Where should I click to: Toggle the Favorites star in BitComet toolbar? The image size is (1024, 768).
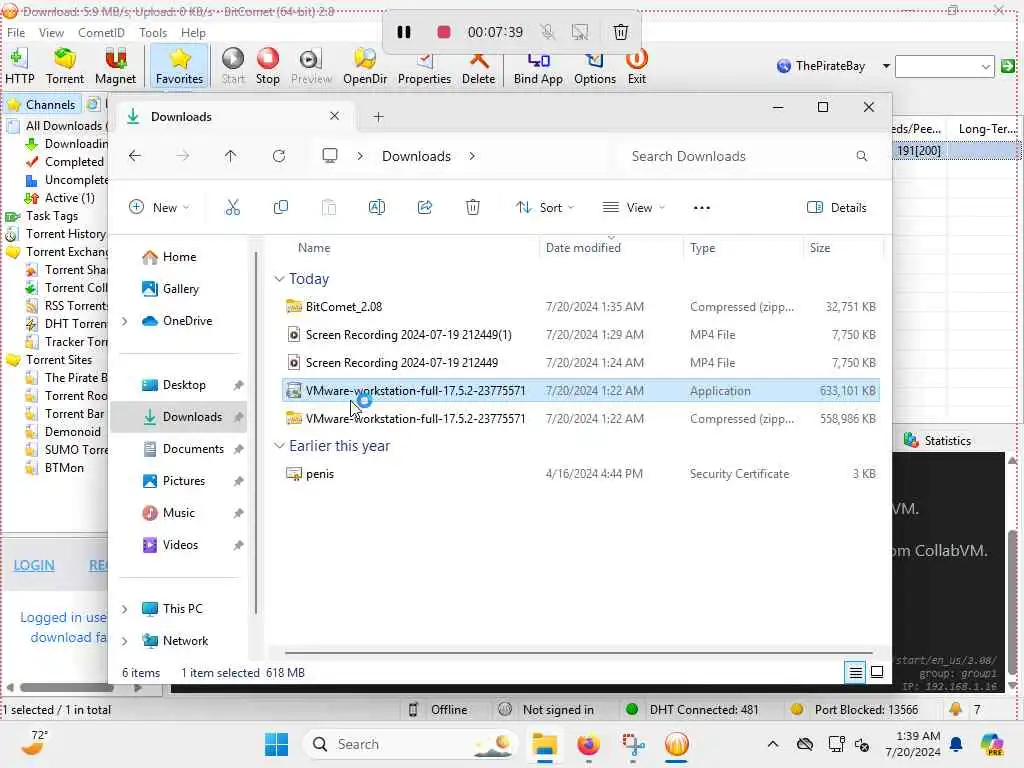pos(179,67)
